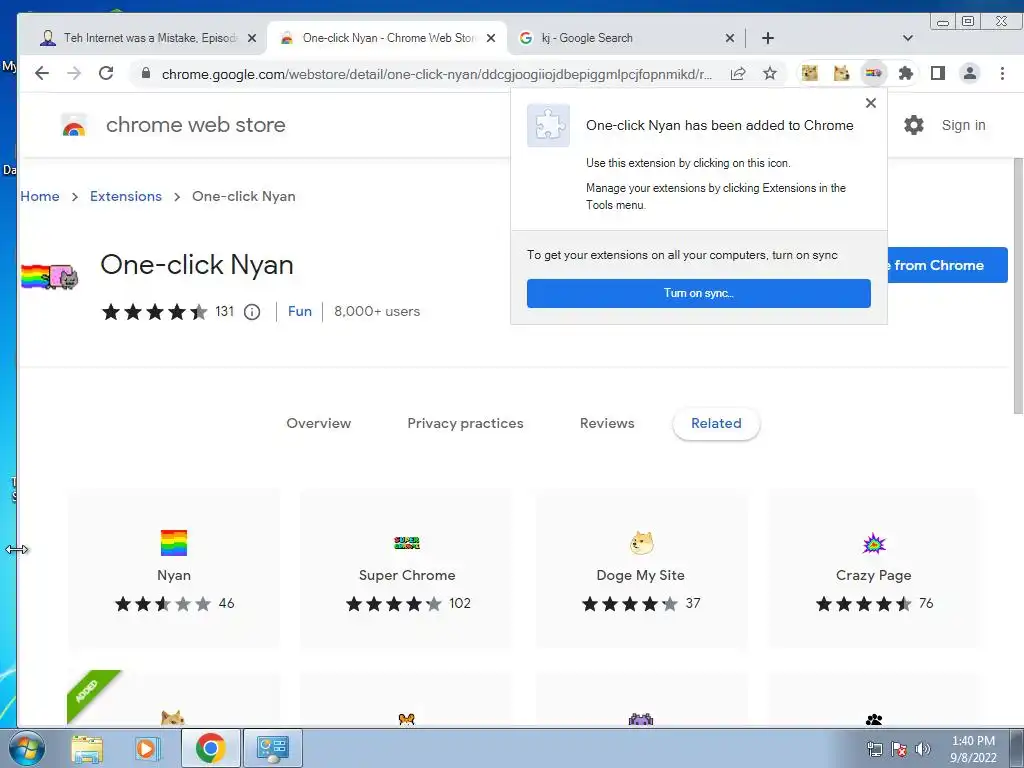Click the address bar URL
1024x768 pixels.
[436, 74]
